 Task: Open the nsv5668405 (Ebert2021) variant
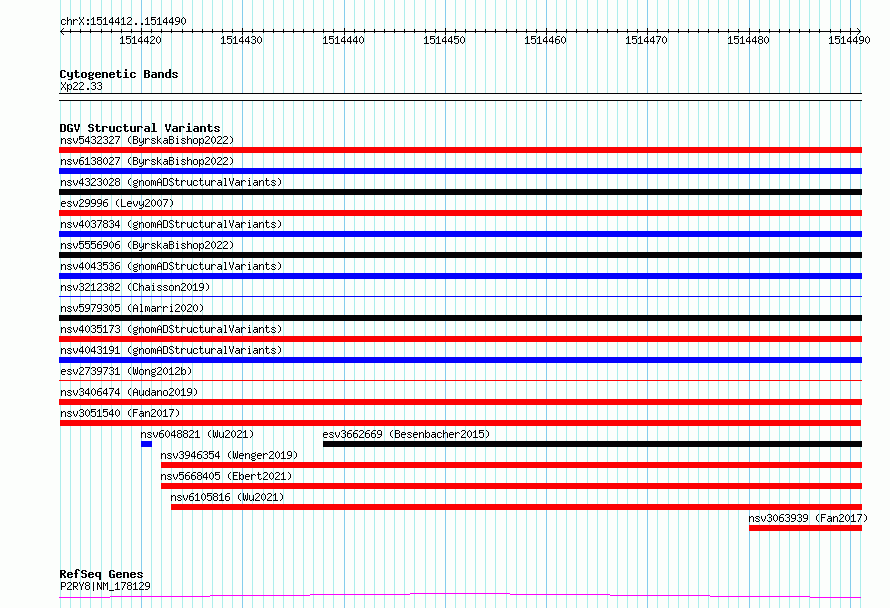(226, 476)
